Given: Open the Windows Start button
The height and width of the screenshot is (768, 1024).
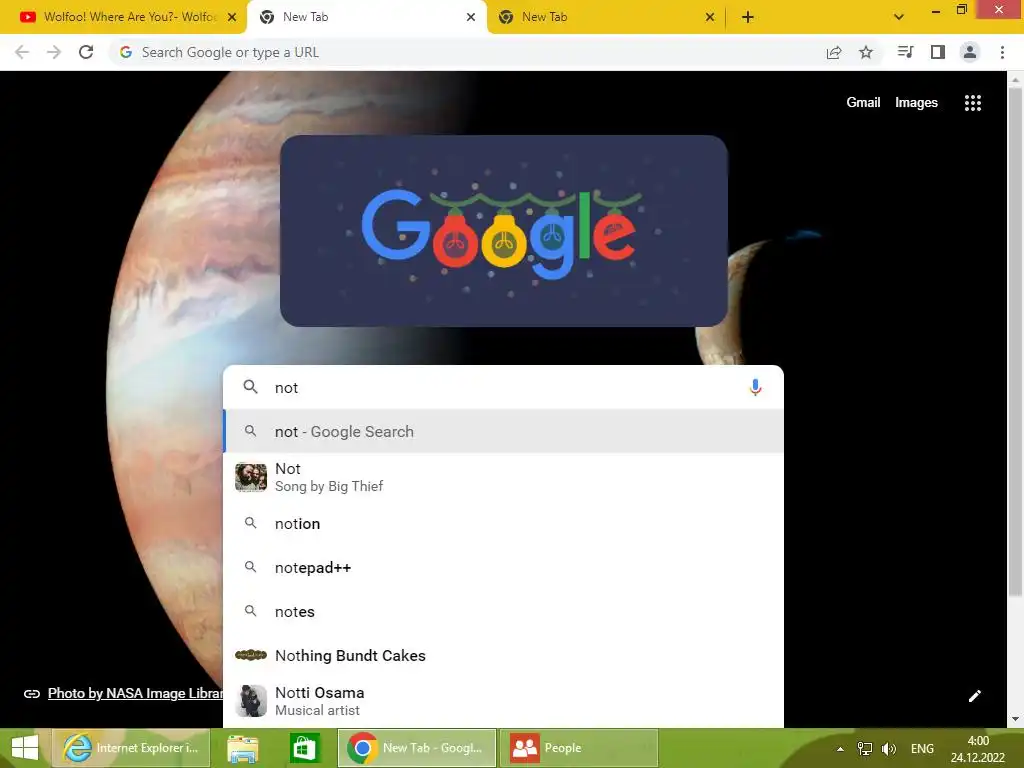Looking at the screenshot, I should (x=25, y=748).
